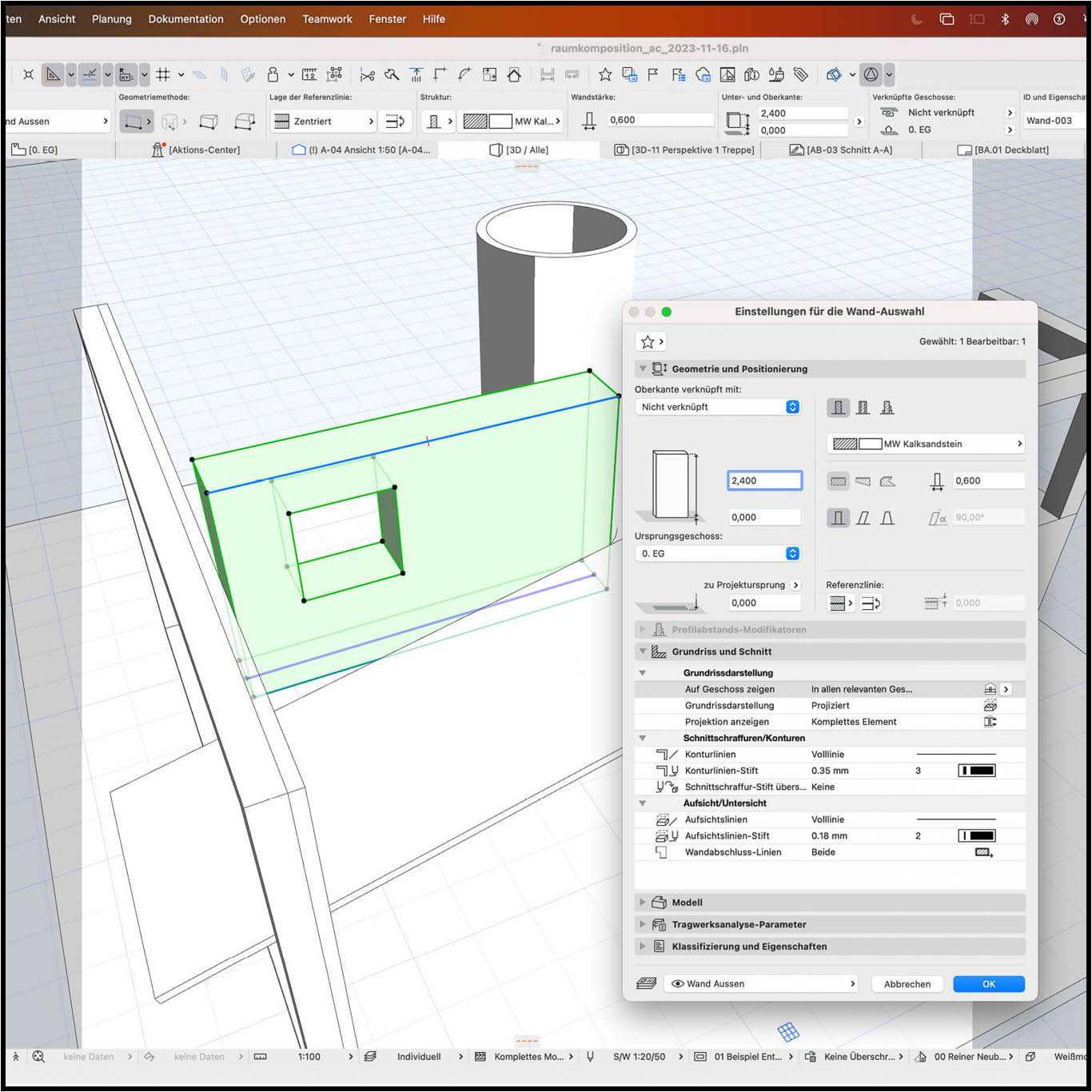Choose straight wall geometry icon in dialog
This screenshot has width=1092, height=1092.
(x=838, y=481)
